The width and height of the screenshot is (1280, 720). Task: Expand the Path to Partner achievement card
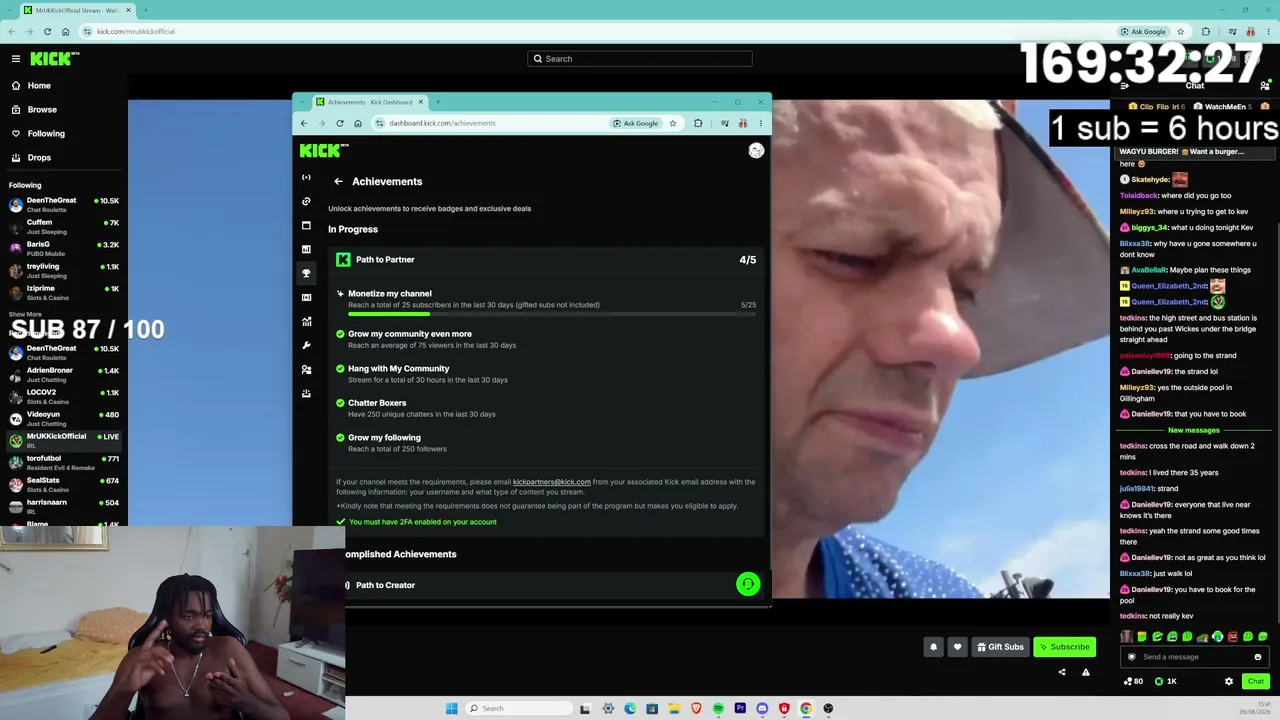pyautogui.click(x=546, y=260)
